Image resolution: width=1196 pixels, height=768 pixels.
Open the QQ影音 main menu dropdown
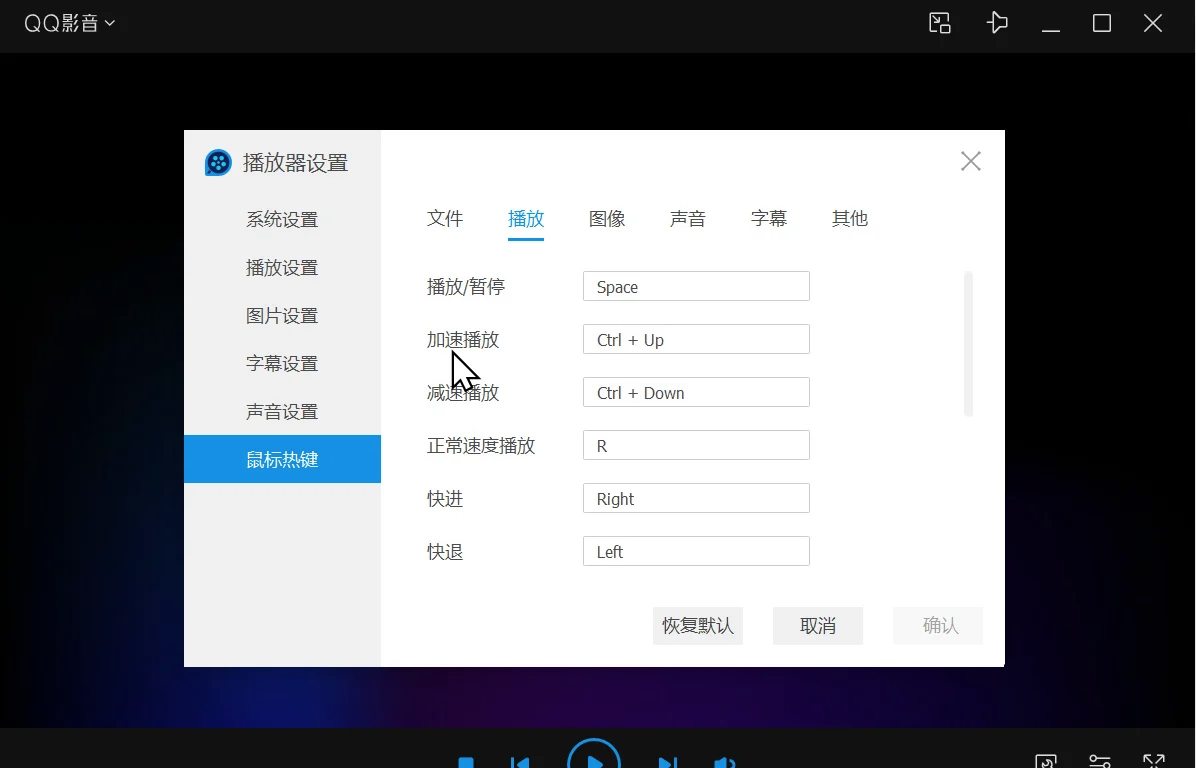point(69,23)
